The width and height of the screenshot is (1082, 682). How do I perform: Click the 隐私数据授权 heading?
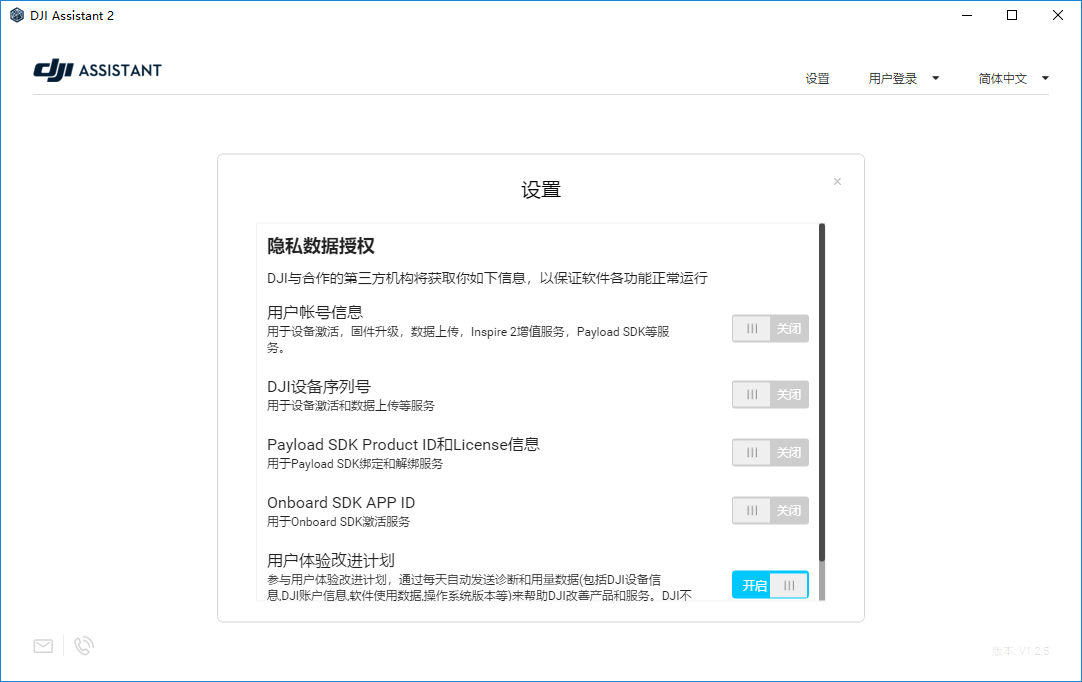321,246
